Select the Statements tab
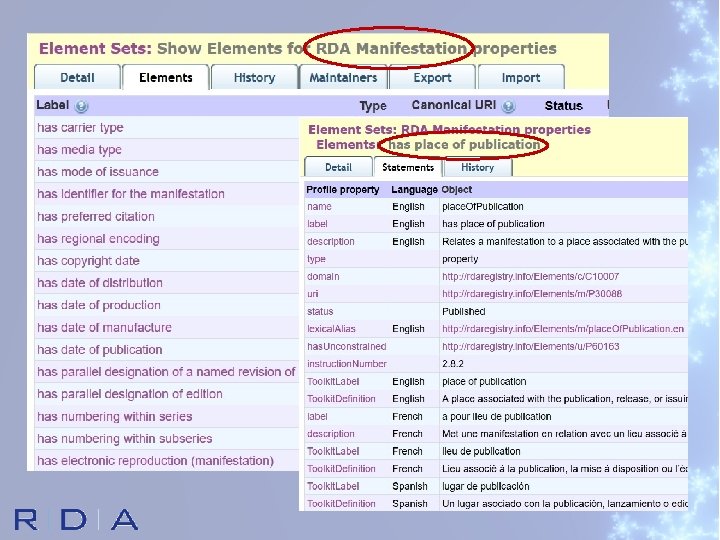The height and width of the screenshot is (540, 720). [x=408, y=167]
